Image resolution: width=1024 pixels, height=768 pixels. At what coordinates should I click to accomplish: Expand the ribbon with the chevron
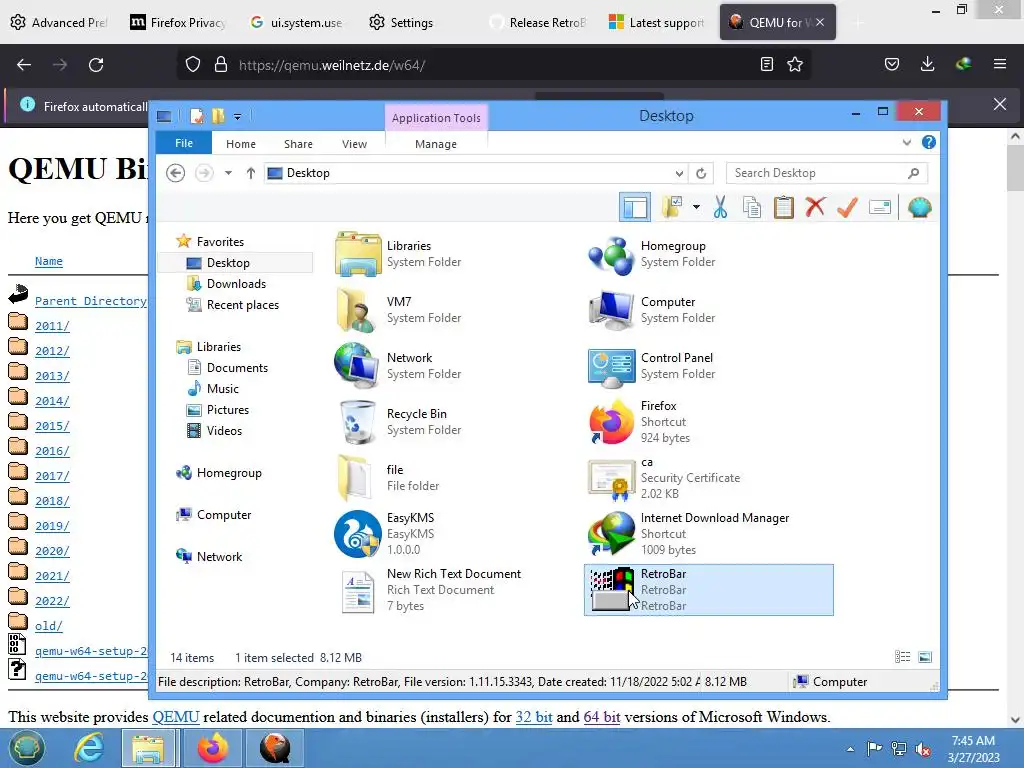pos(906,142)
